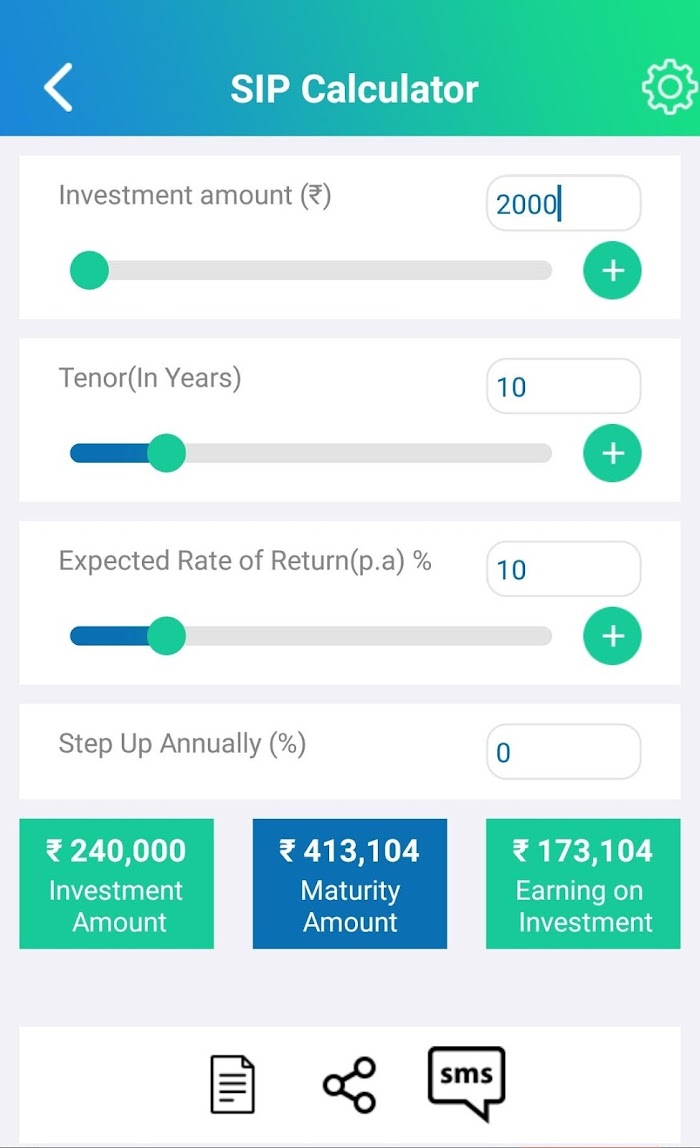Select the Maturity Amount tile
The width and height of the screenshot is (700, 1148).
(349, 884)
